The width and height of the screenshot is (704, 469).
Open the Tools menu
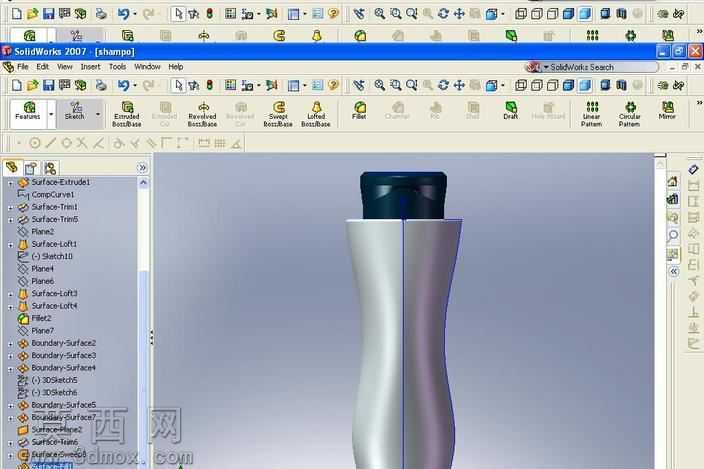pos(117,67)
